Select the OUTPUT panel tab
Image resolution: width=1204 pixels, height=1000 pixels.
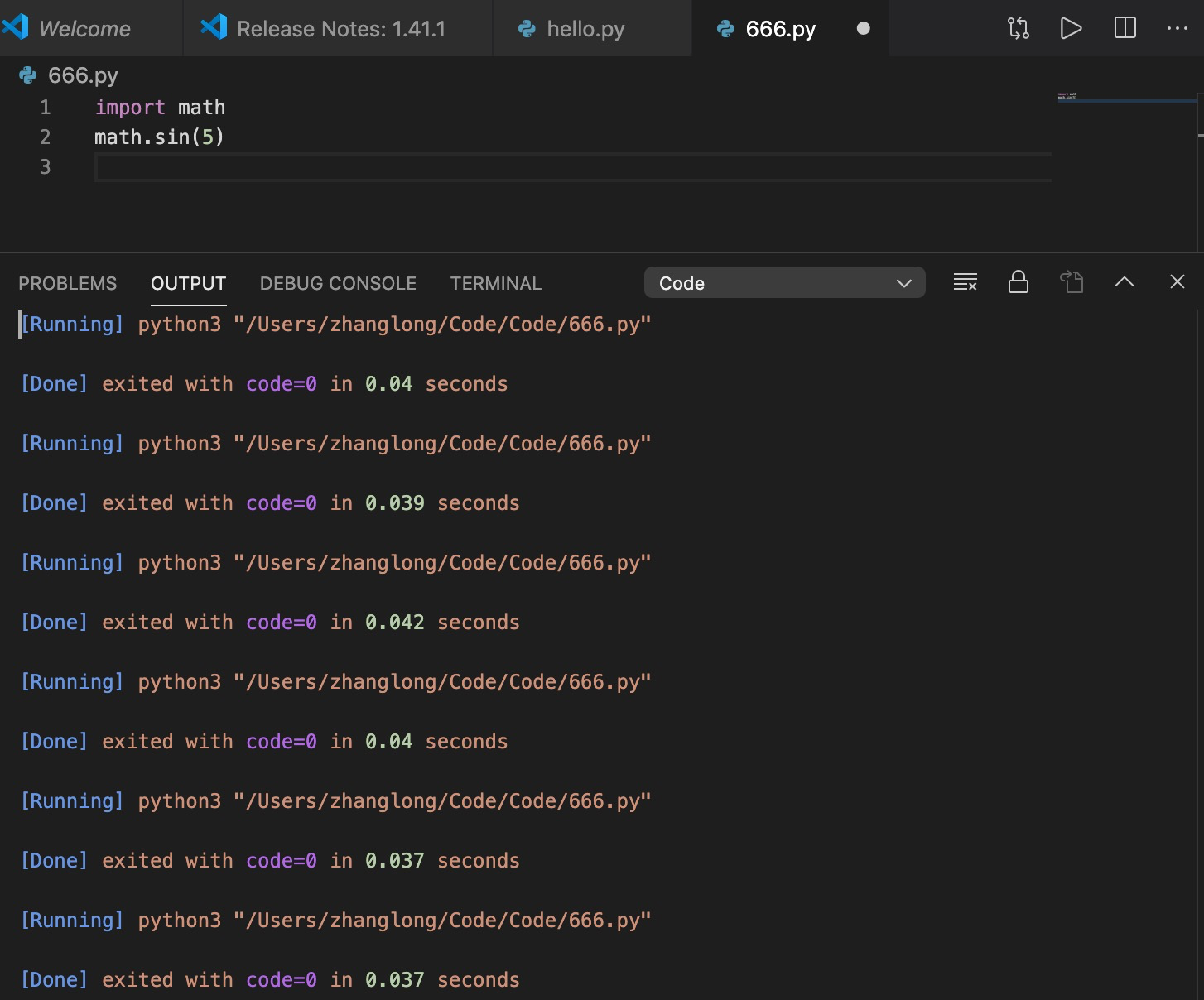188,283
